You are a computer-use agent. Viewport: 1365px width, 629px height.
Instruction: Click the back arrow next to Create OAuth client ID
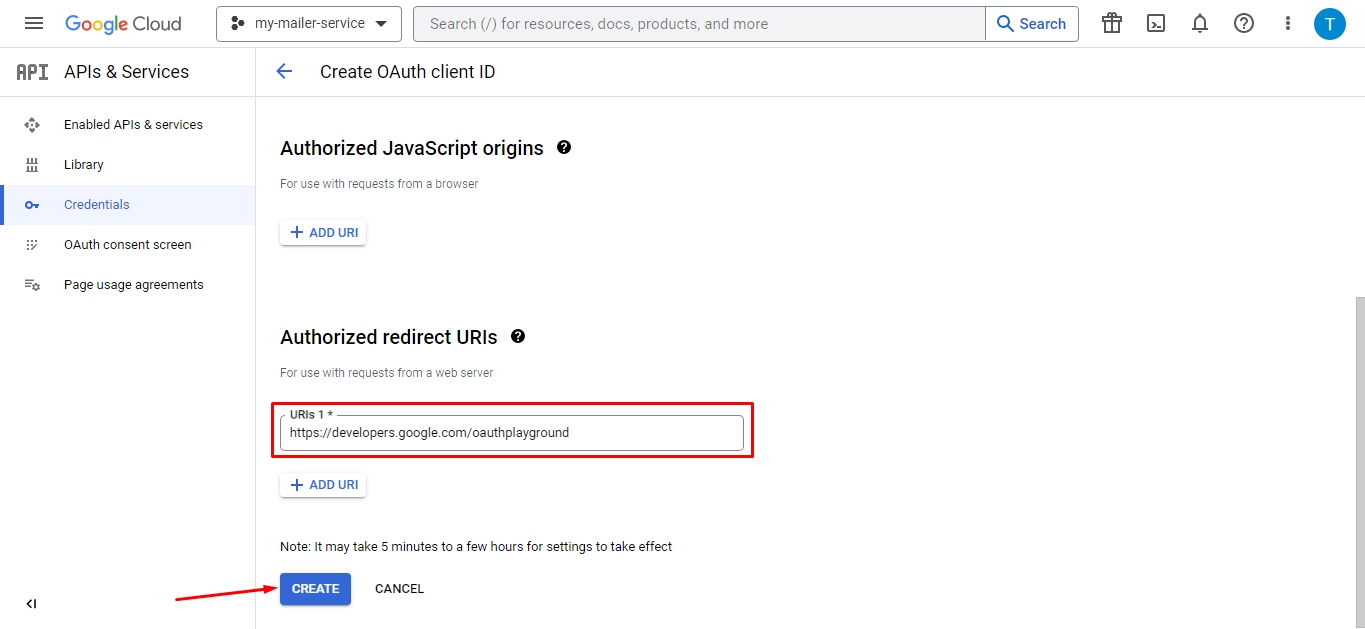(284, 71)
